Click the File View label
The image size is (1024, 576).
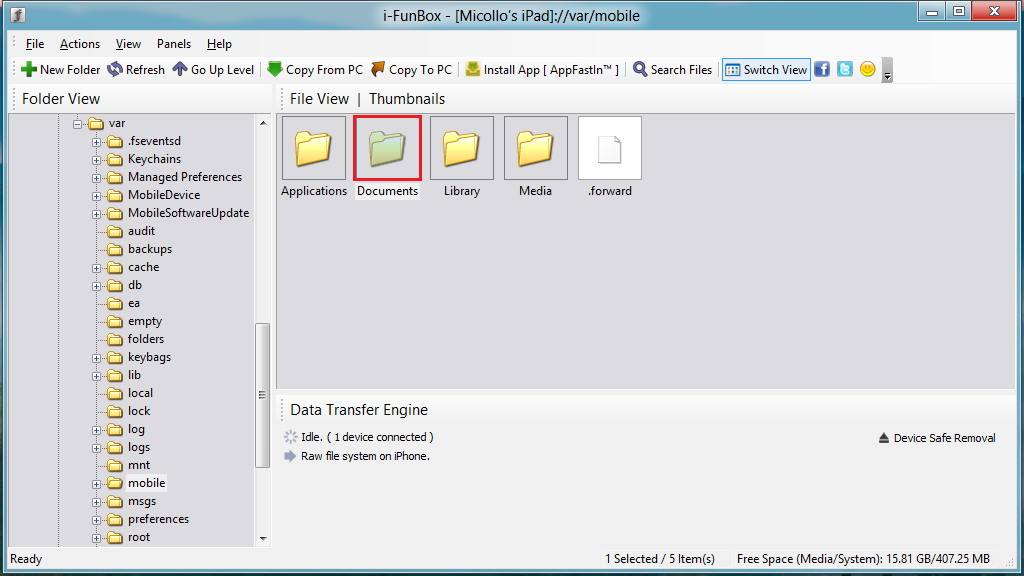pyautogui.click(x=319, y=99)
